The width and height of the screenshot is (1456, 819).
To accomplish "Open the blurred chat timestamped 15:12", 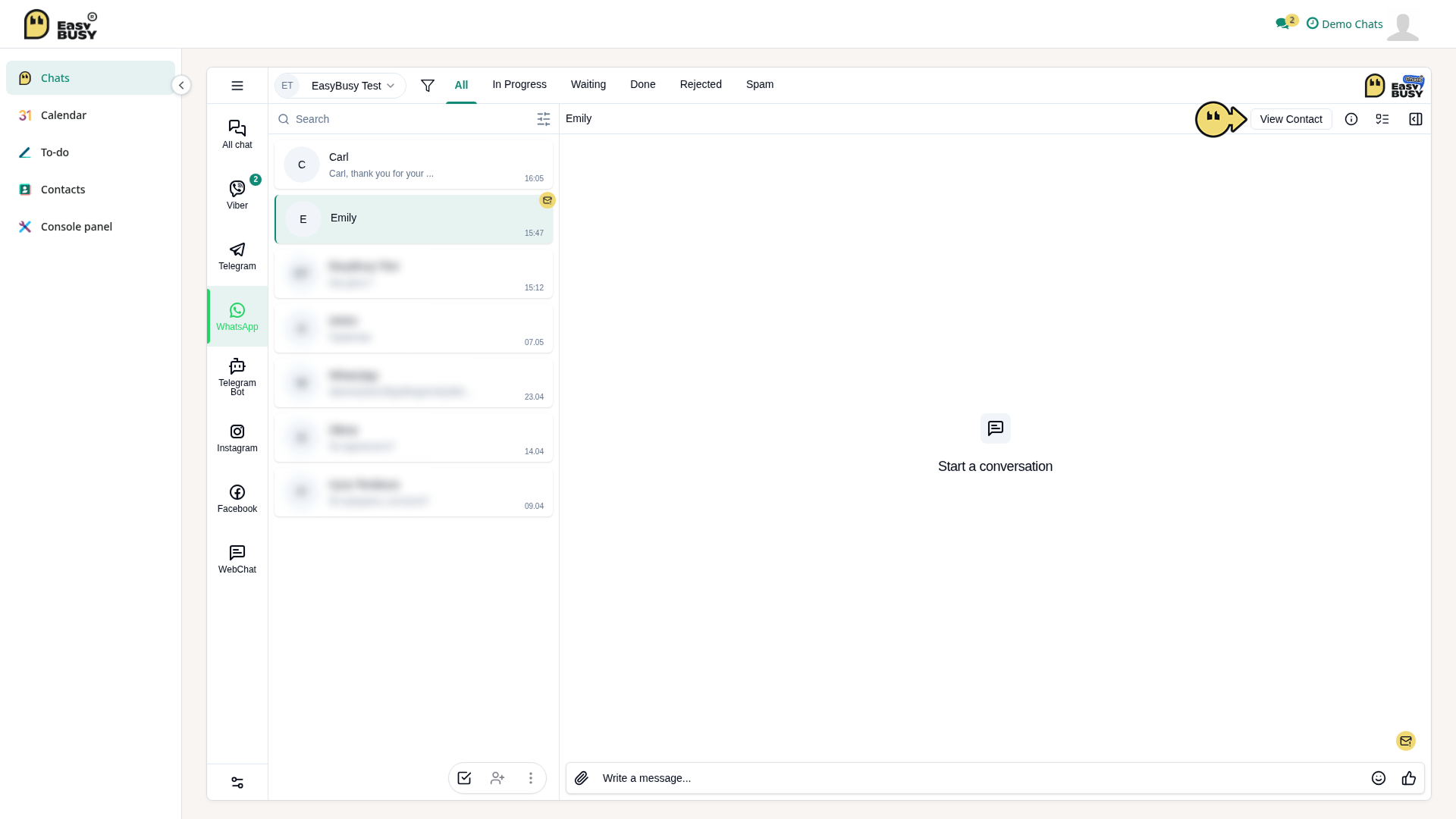I will (413, 274).
